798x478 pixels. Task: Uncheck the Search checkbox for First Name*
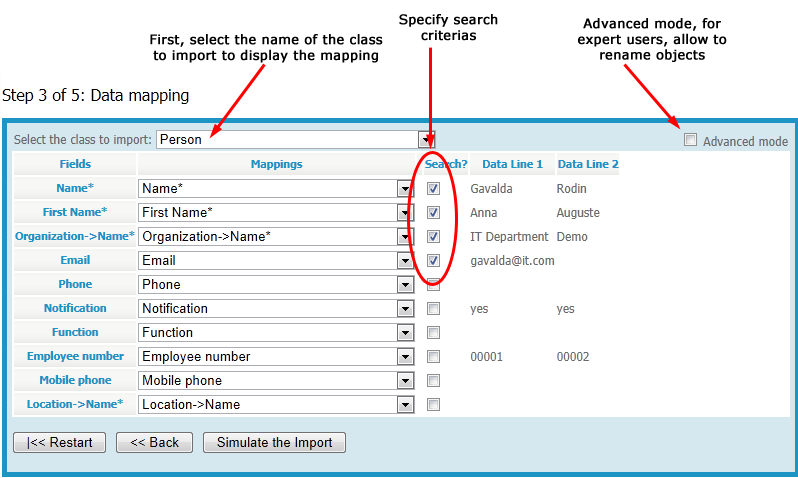(433, 212)
